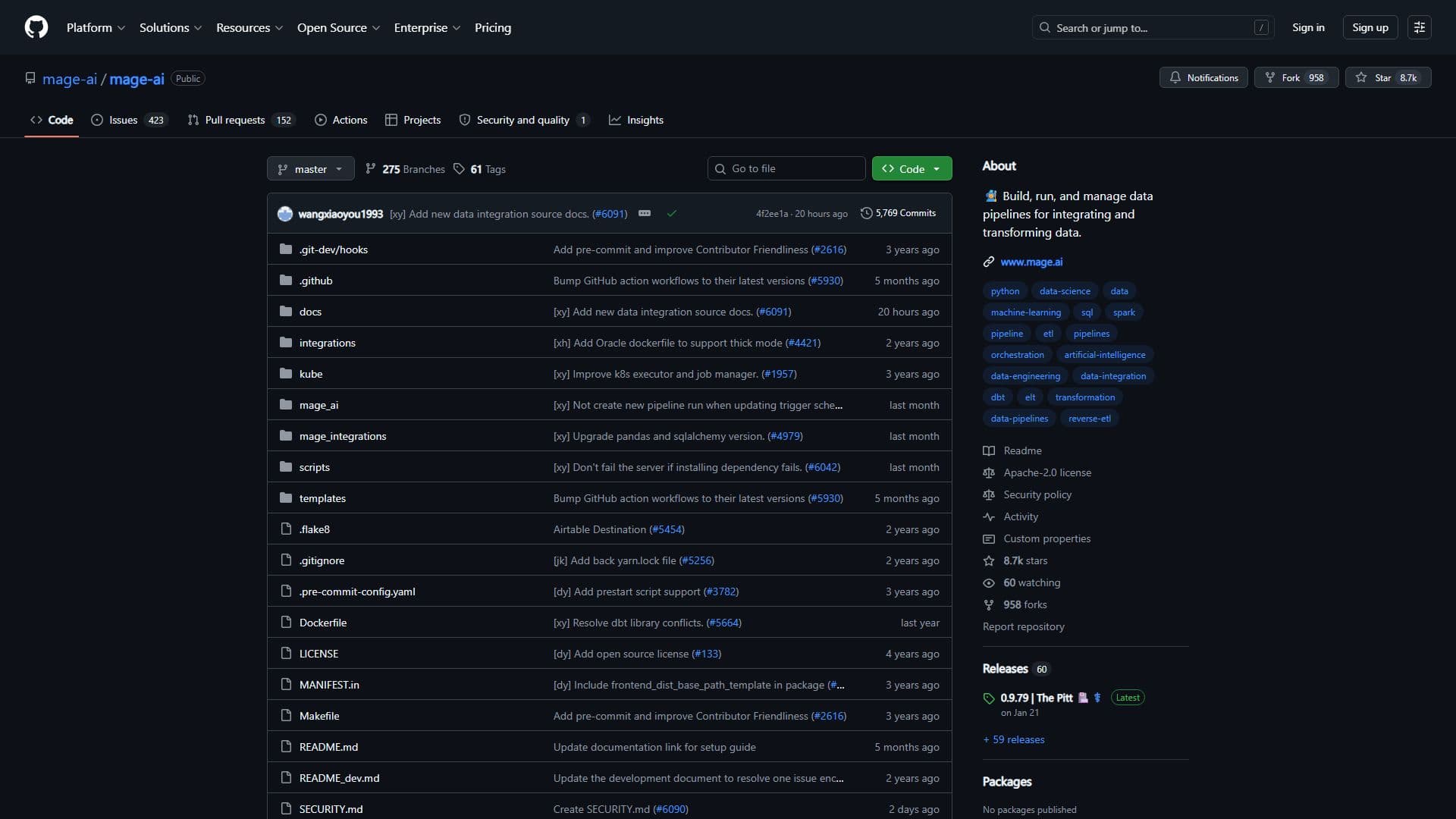Open commit hash 4f2ee1a
This screenshot has width=1456, height=819.
[771, 214]
